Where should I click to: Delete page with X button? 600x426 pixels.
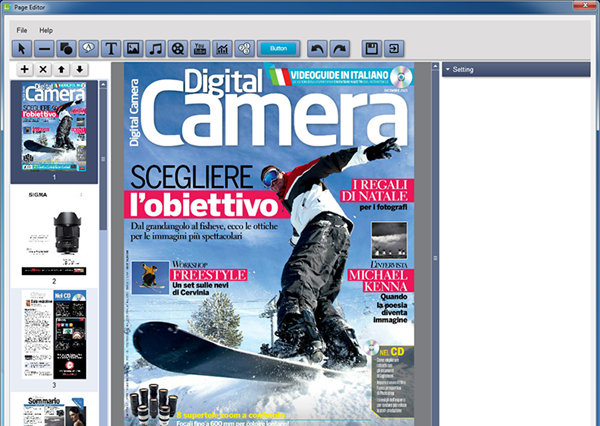43,70
